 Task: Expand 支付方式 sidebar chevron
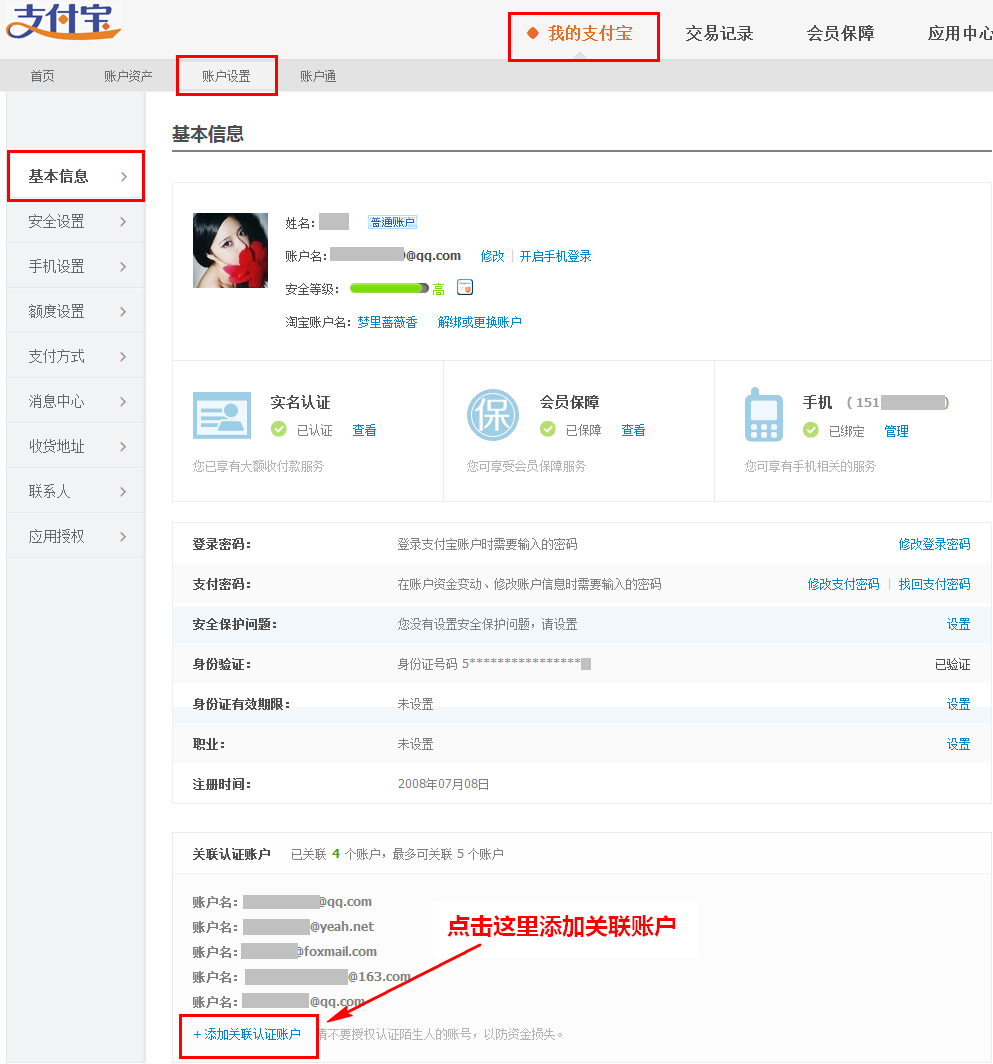coord(123,356)
